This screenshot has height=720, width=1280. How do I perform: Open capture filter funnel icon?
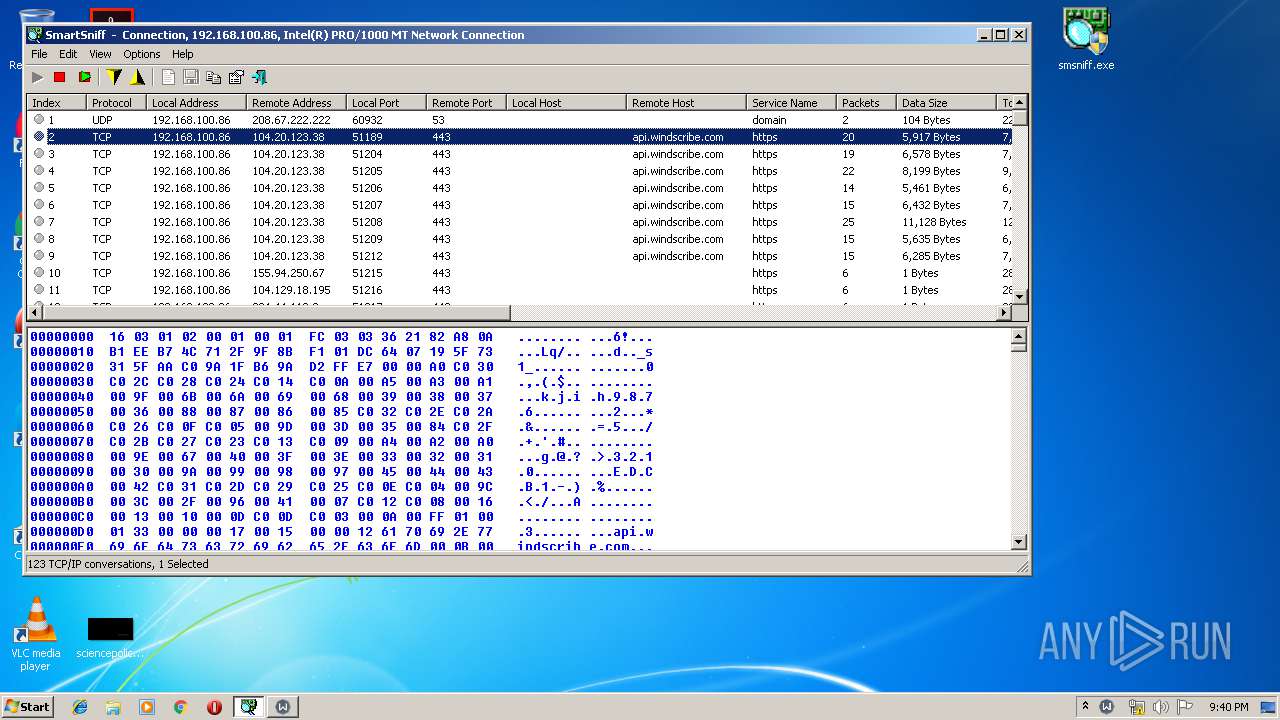pyautogui.click(x=114, y=77)
